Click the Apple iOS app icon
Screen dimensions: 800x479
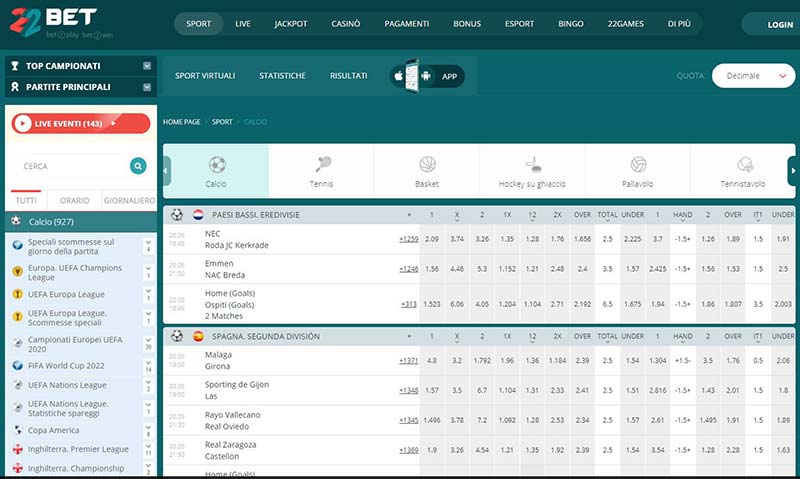[398, 76]
